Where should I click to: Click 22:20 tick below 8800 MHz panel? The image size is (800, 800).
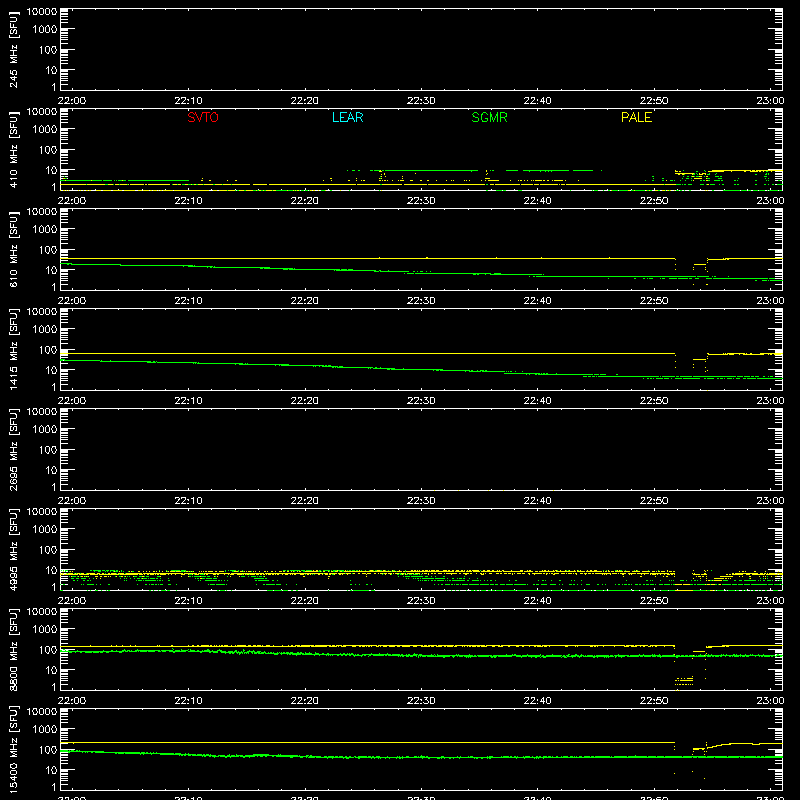(305, 701)
